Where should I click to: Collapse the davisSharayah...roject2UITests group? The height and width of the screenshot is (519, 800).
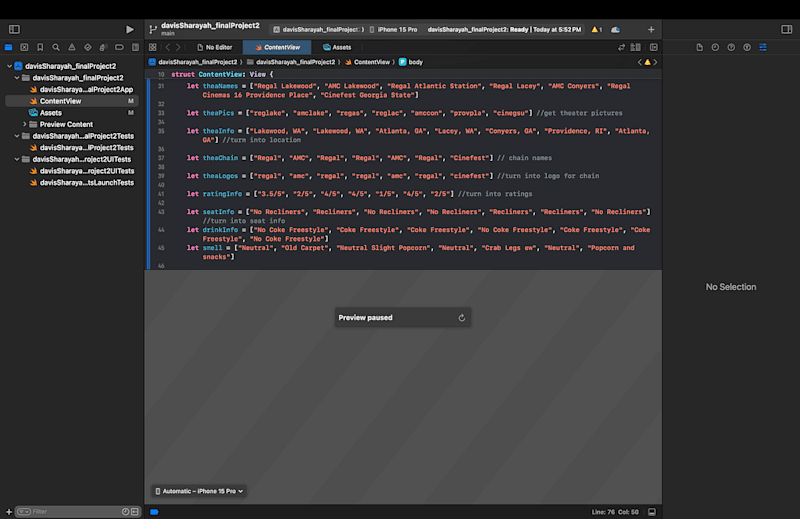coord(17,159)
